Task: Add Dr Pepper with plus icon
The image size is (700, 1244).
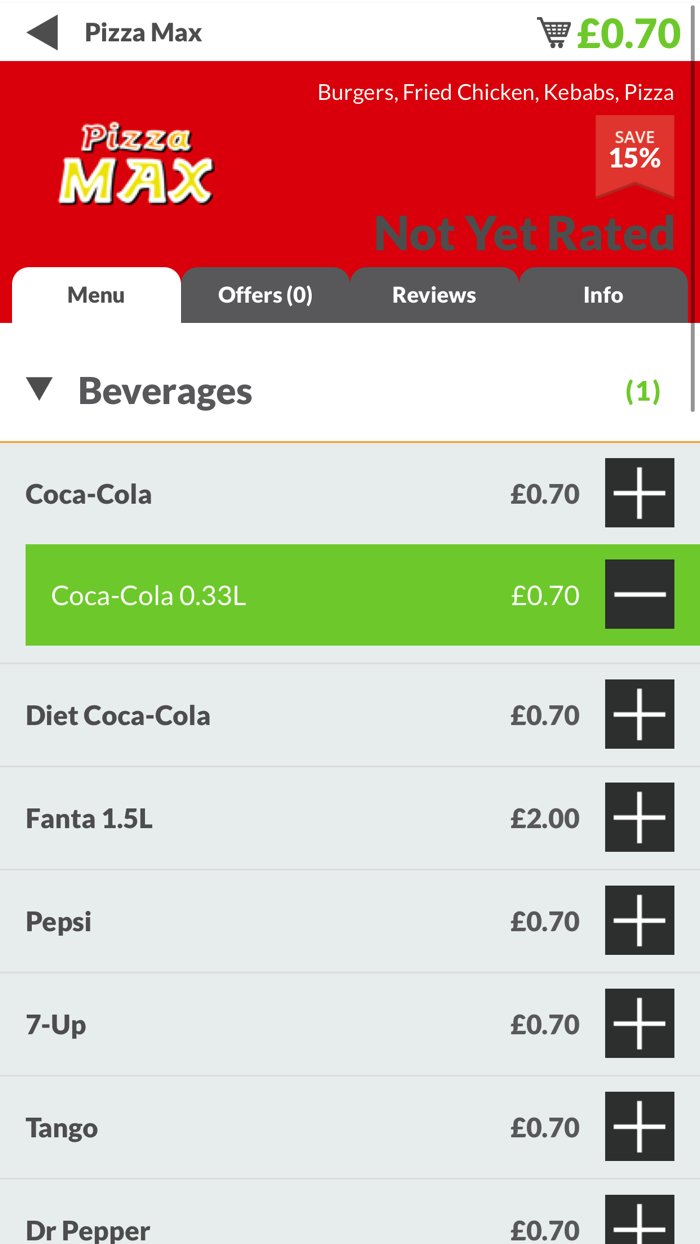Action: 639,1222
